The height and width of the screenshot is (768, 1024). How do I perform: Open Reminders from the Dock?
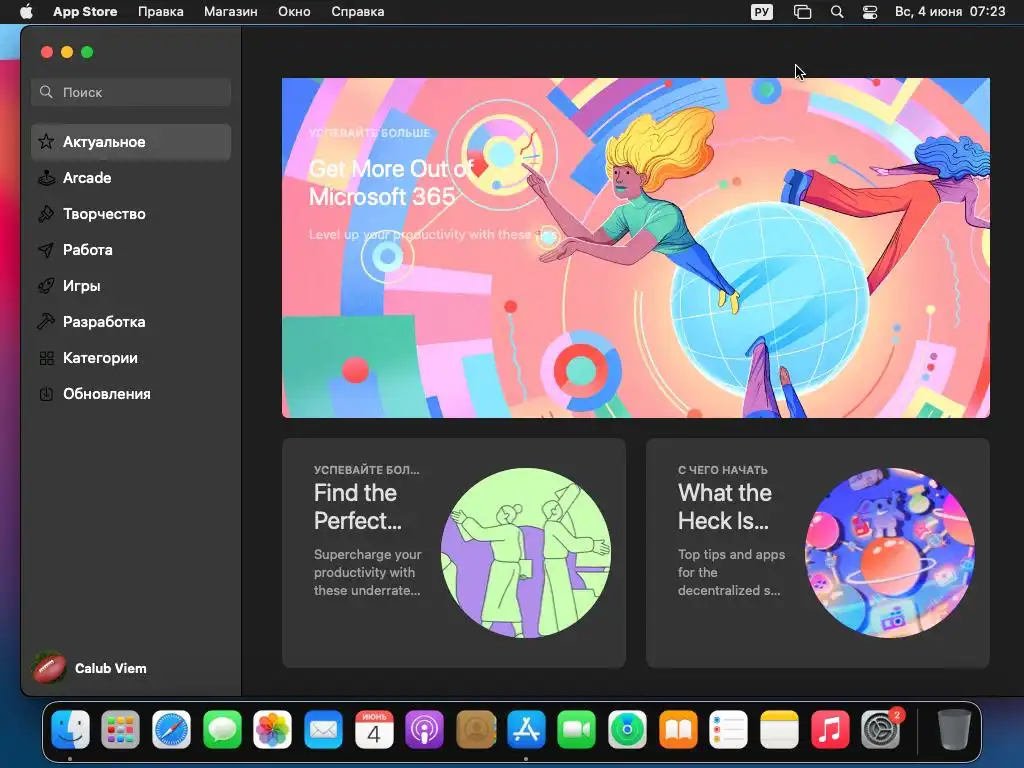[x=728, y=729]
